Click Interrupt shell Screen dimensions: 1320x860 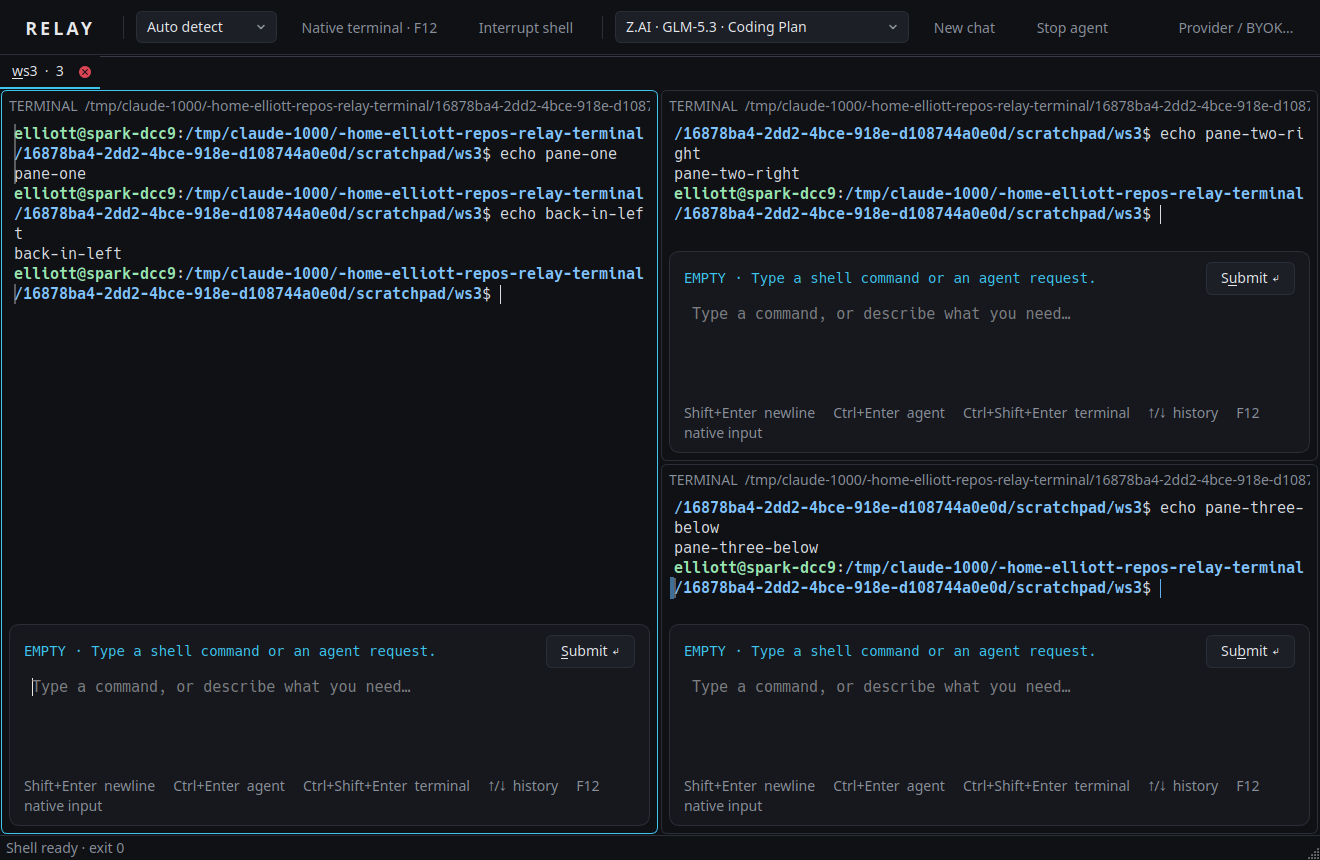526,28
